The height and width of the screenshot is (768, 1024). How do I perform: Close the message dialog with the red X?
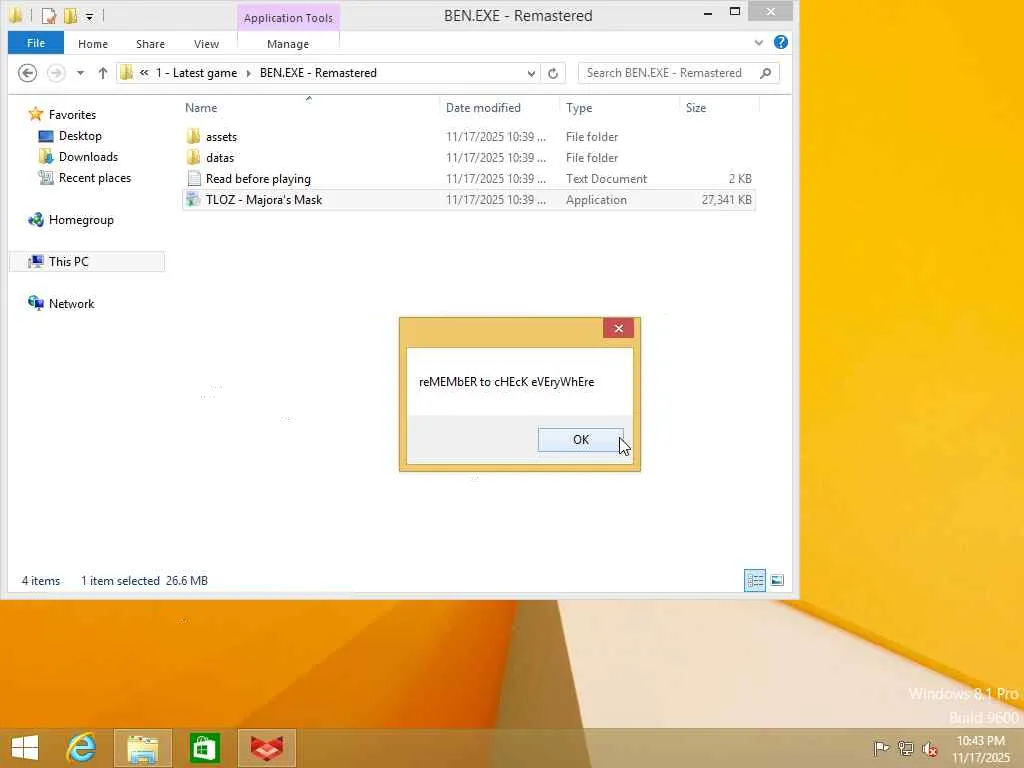(x=618, y=328)
